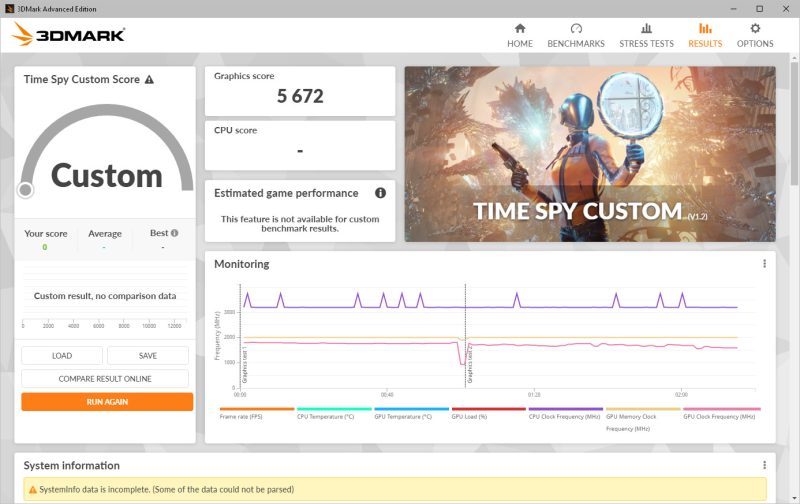Click the Graphics test 2 dashed marker
The width and height of the screenshot is (800, 504).
point(465,337)
